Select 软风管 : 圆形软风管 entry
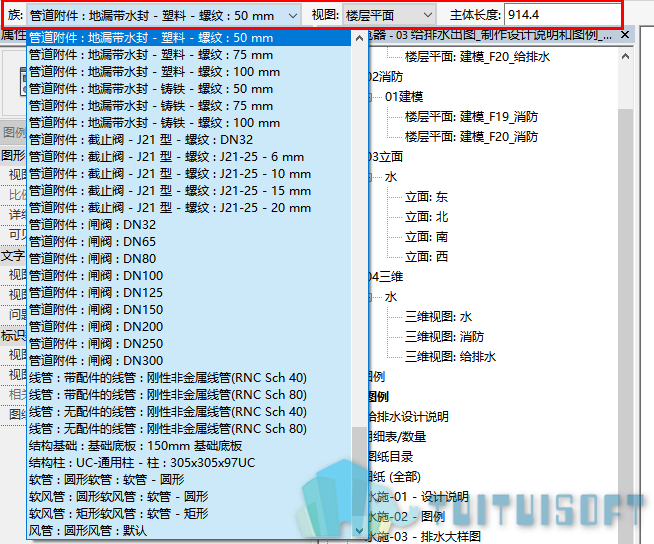 point(189,497)
